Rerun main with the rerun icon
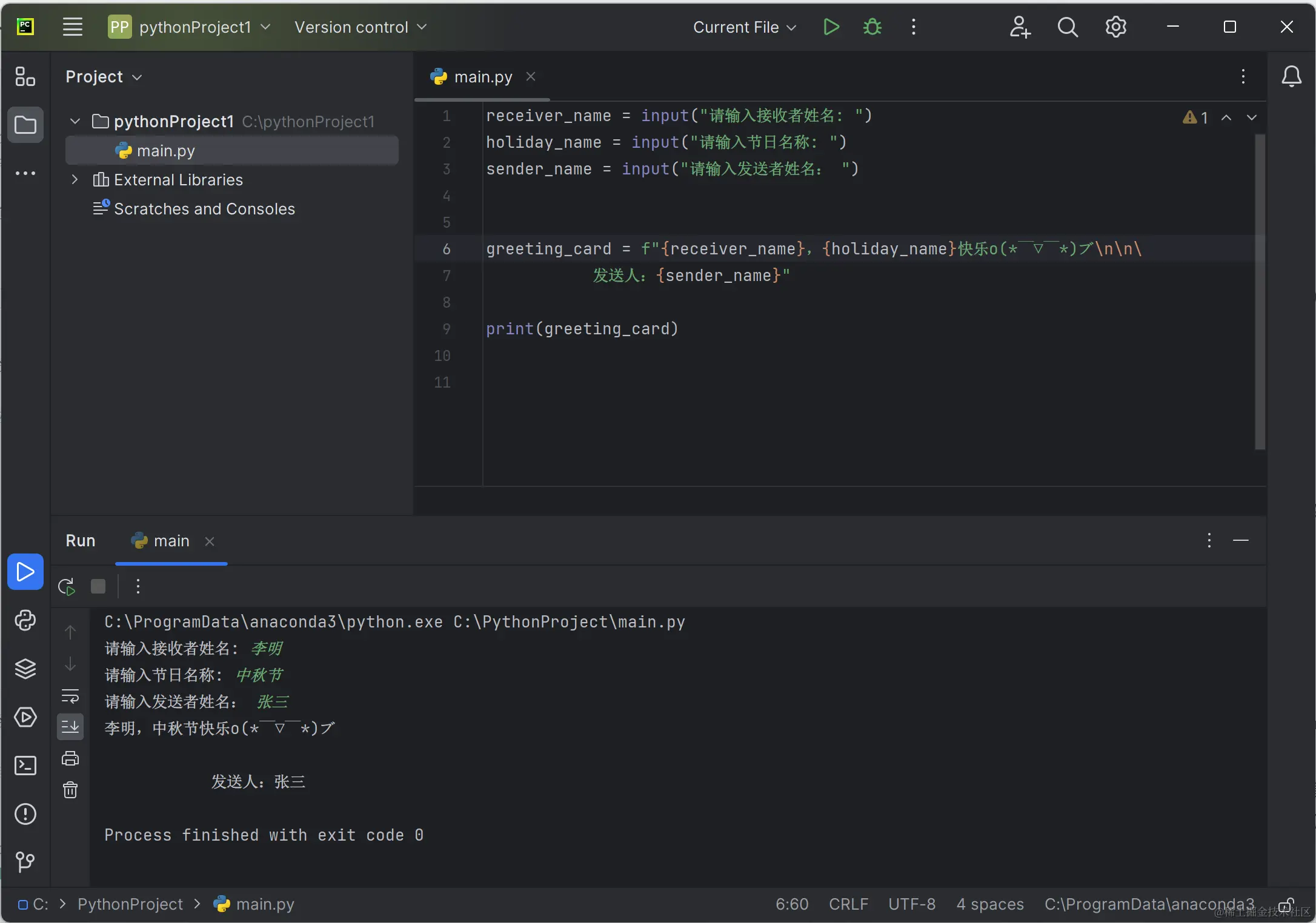This screenshot has width=1316, height=923. (66, 586)
